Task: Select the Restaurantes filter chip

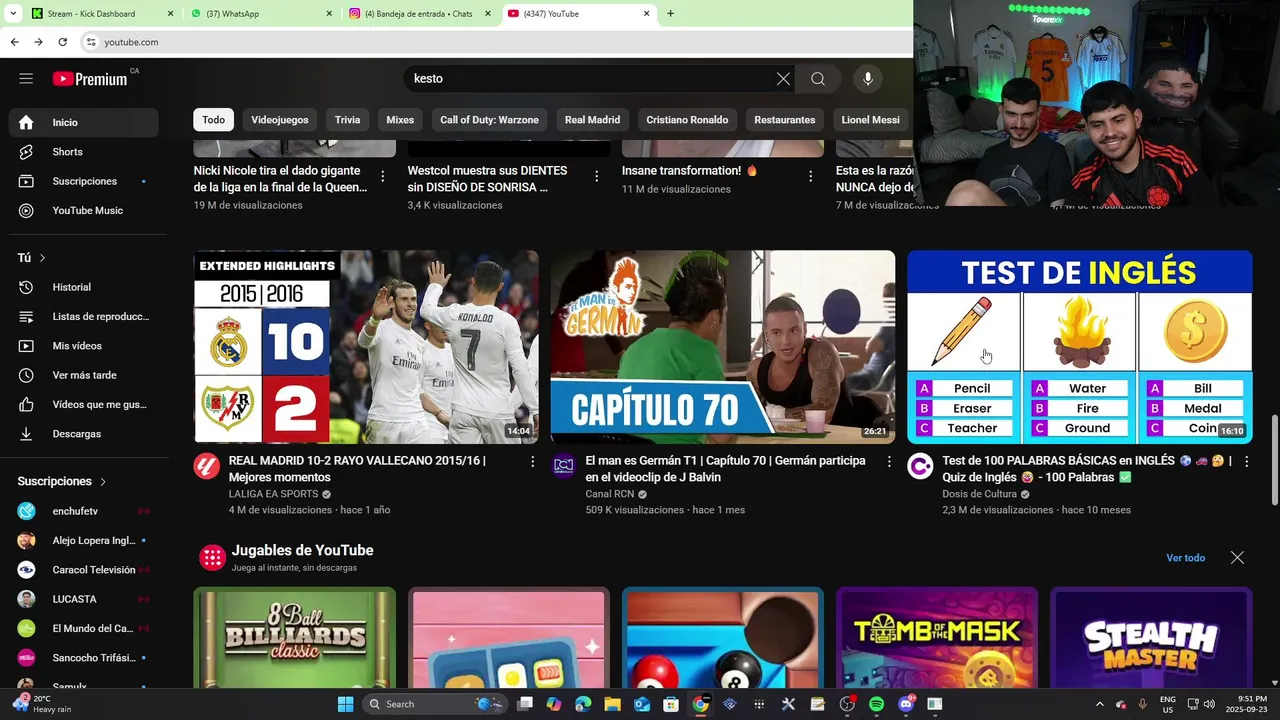Action: [x=785, y=120]
